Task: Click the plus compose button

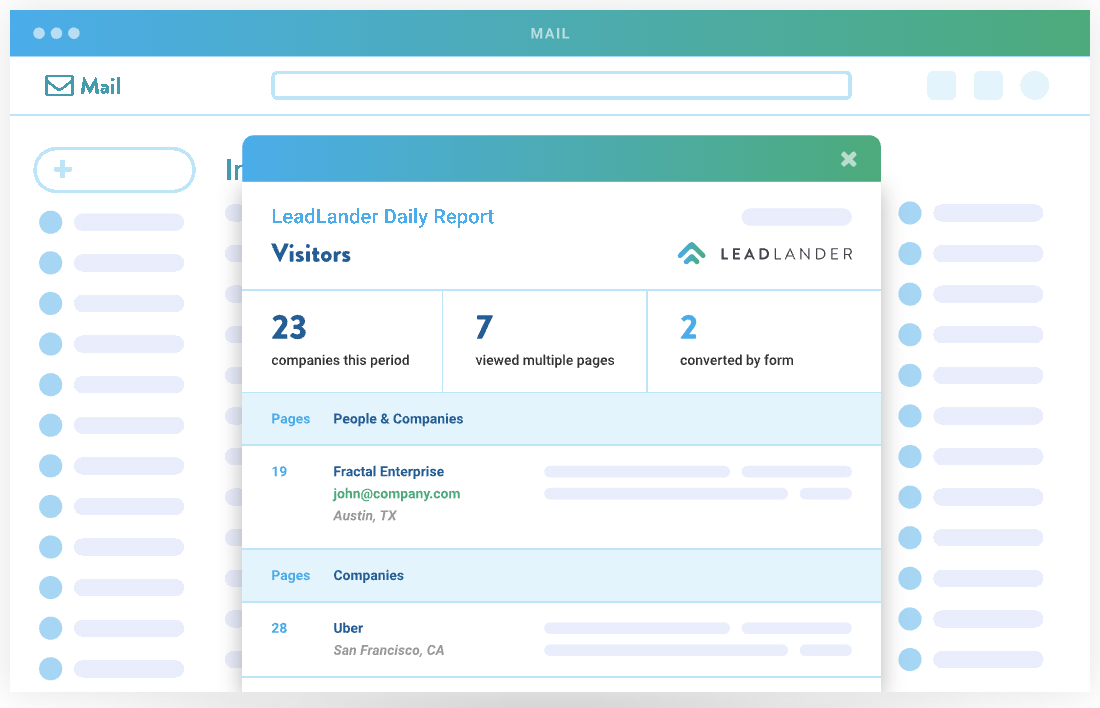Action: (114, 170)
